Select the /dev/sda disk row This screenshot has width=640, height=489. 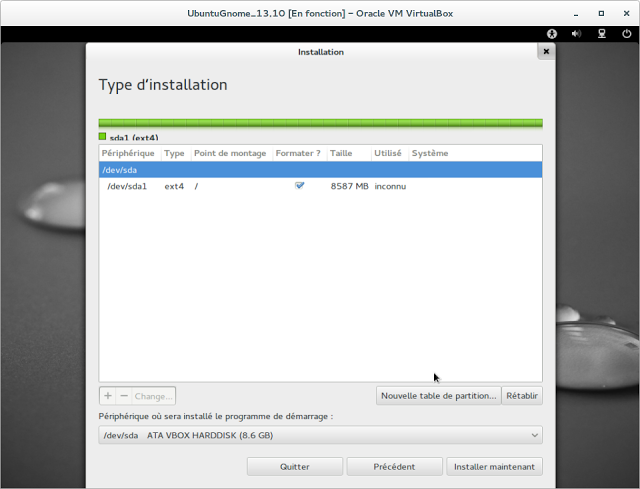[x=320, y=170]
